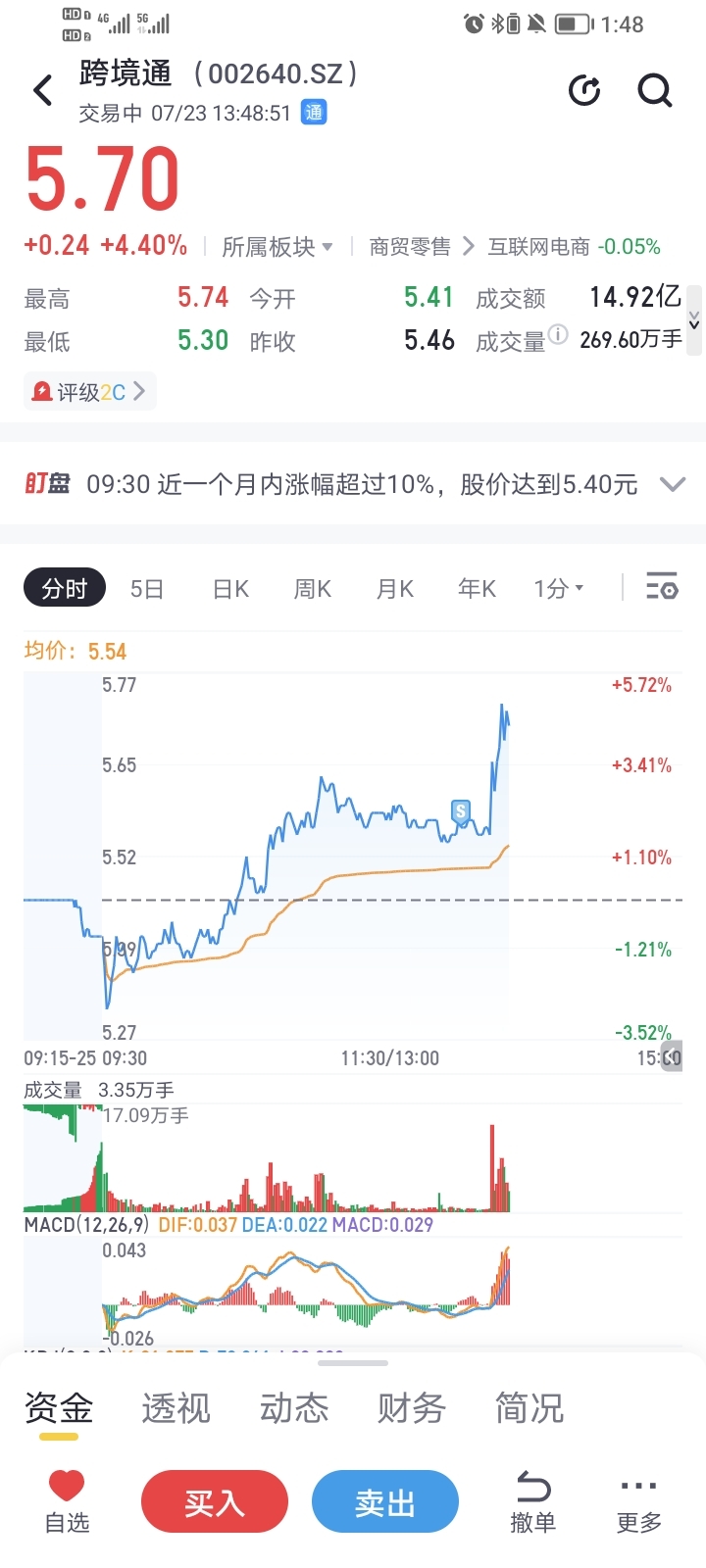Tap the S marker on the chart
Screen dimensions: 706x1568
[461, 811]
